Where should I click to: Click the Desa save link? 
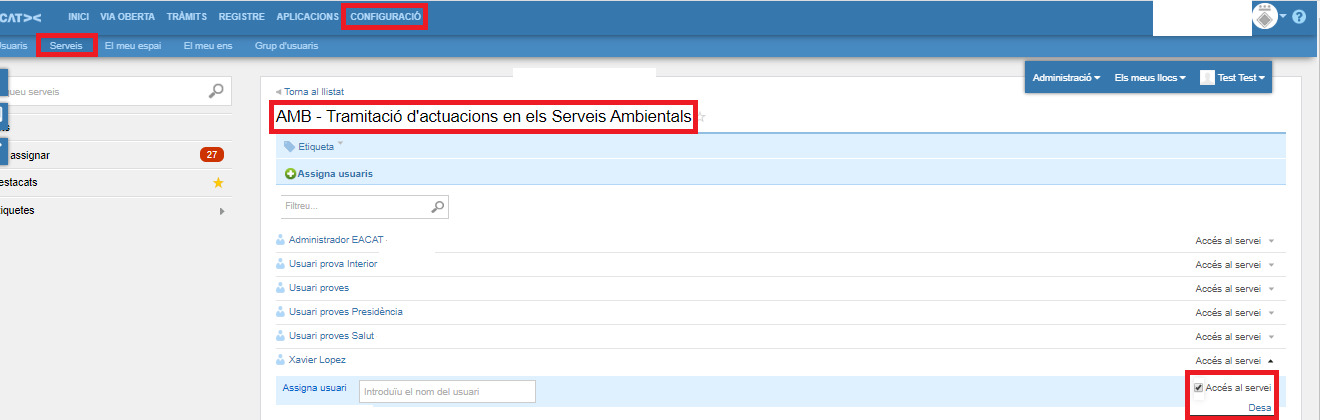(1259, 407)
